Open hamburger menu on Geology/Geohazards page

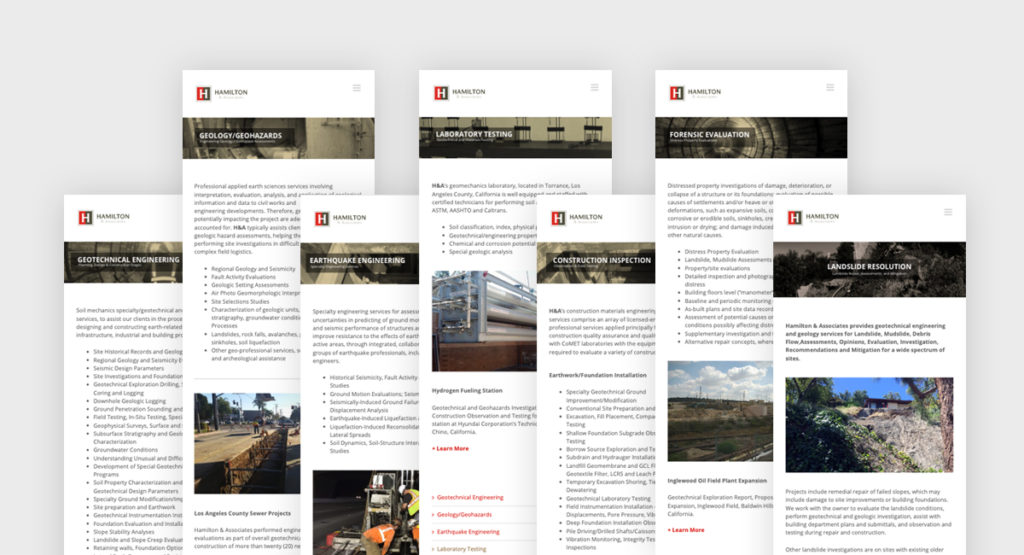[356, 89]
